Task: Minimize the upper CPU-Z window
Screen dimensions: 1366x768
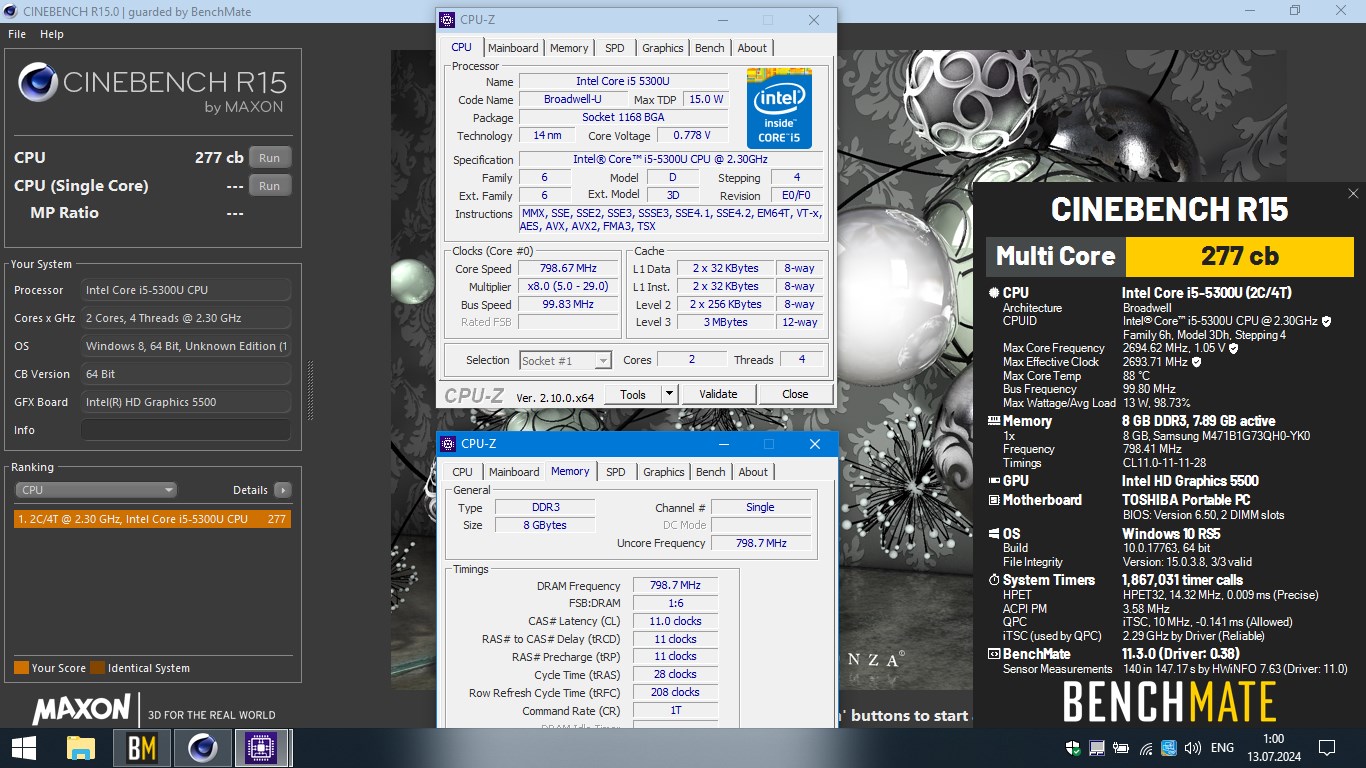Action: coord(722,20)
